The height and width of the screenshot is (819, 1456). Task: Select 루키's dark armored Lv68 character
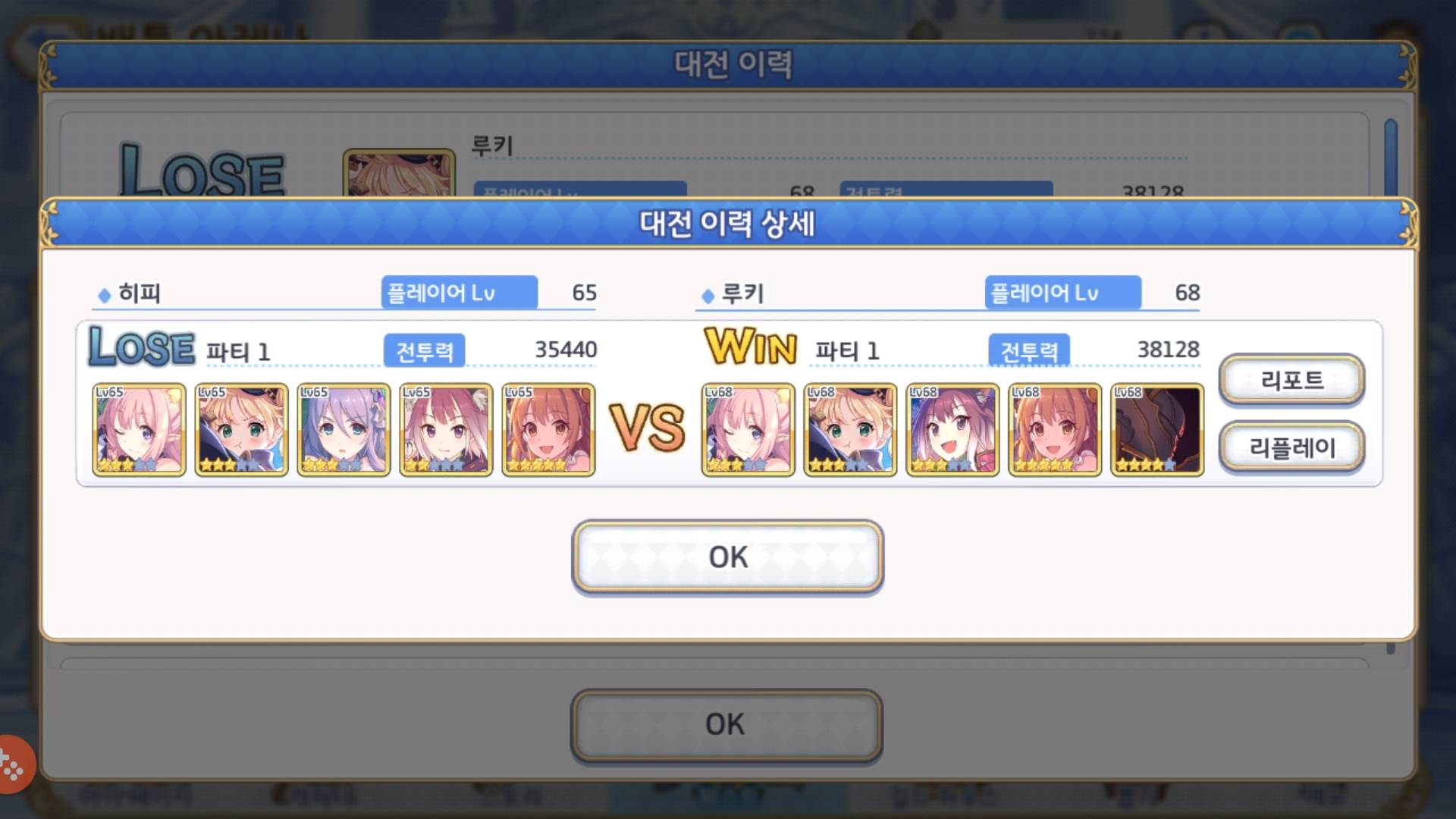[x=1157, y=430]
